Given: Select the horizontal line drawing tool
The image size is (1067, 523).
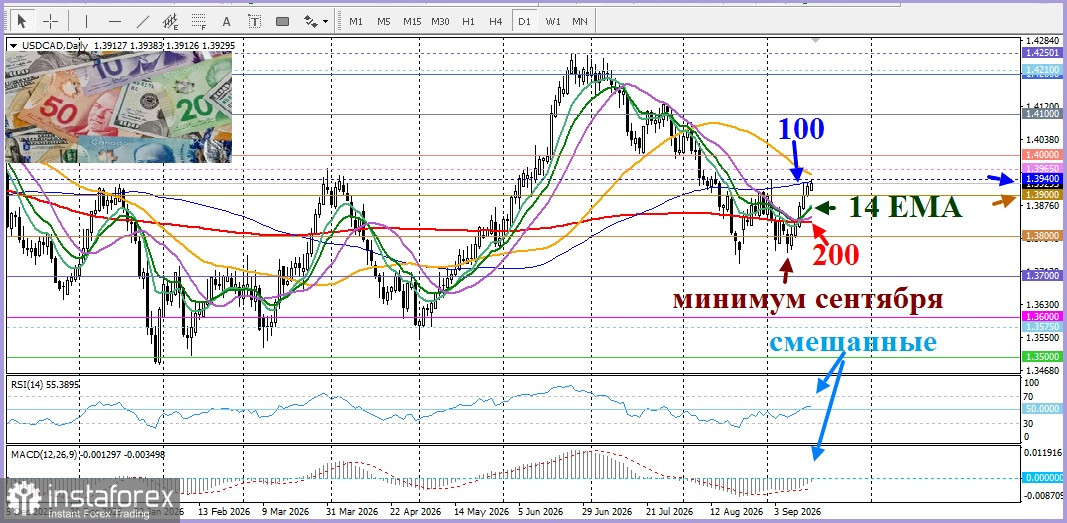Looking at the screenshot, I should click(114, 21).
